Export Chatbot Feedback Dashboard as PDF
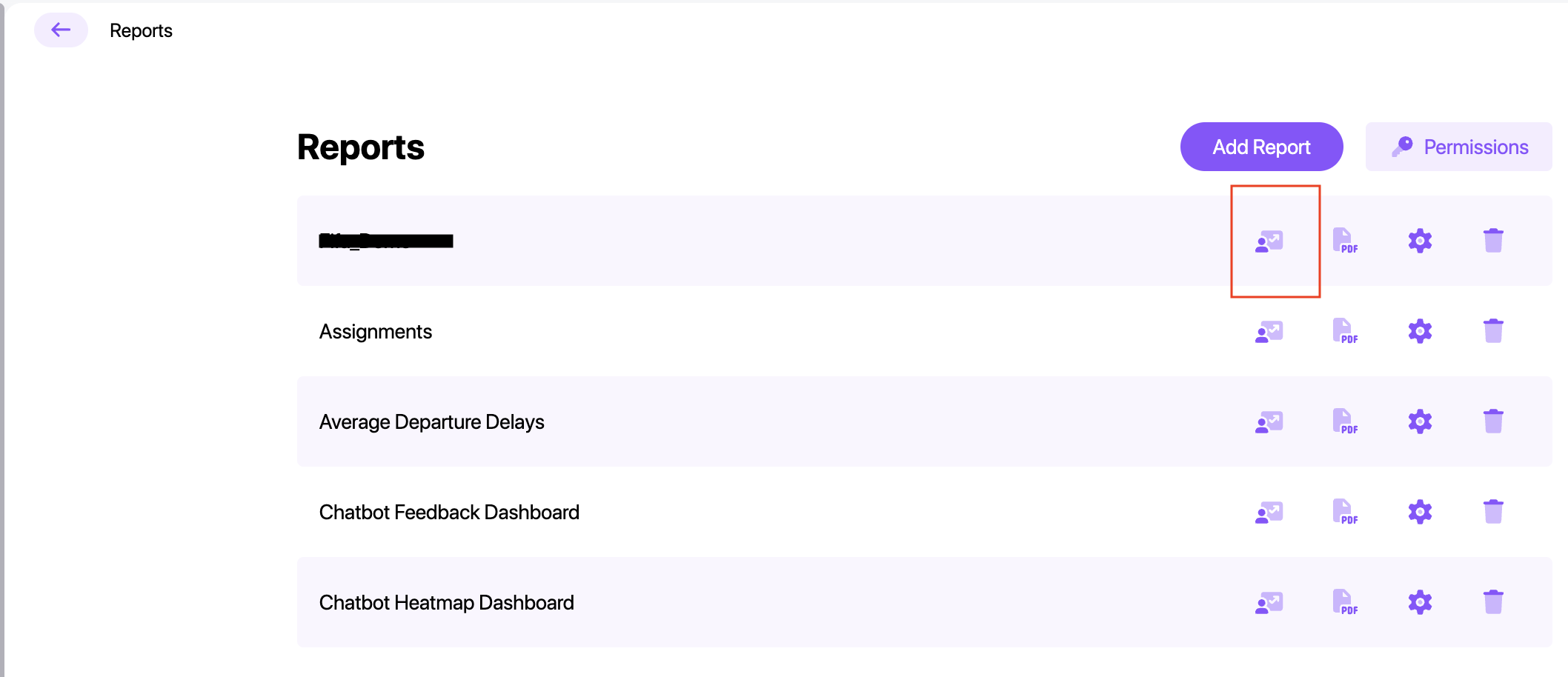The width and height of the screenshot is (1568, 677). (1344, 512)
